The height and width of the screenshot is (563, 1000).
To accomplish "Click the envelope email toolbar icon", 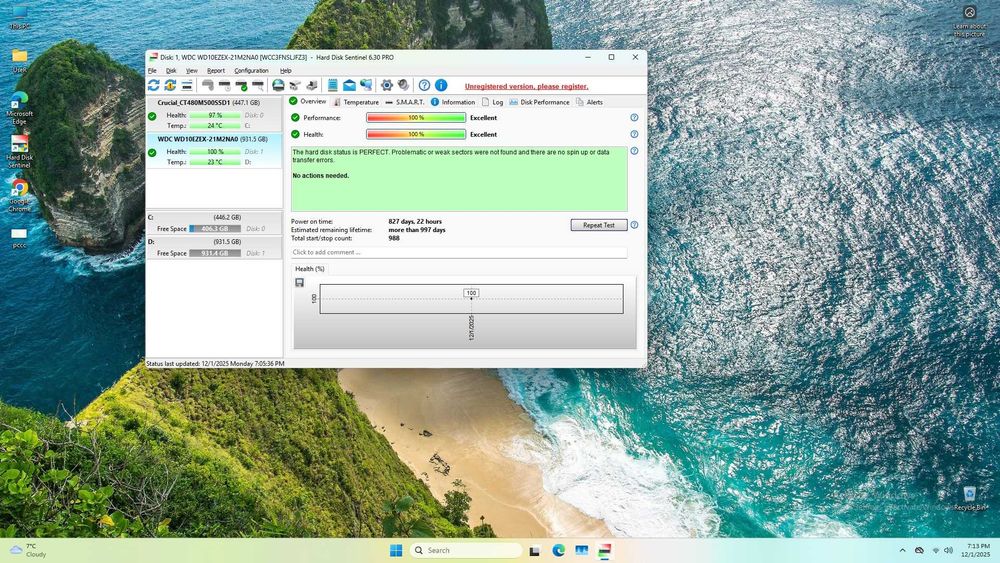I will tap(349, 85).
